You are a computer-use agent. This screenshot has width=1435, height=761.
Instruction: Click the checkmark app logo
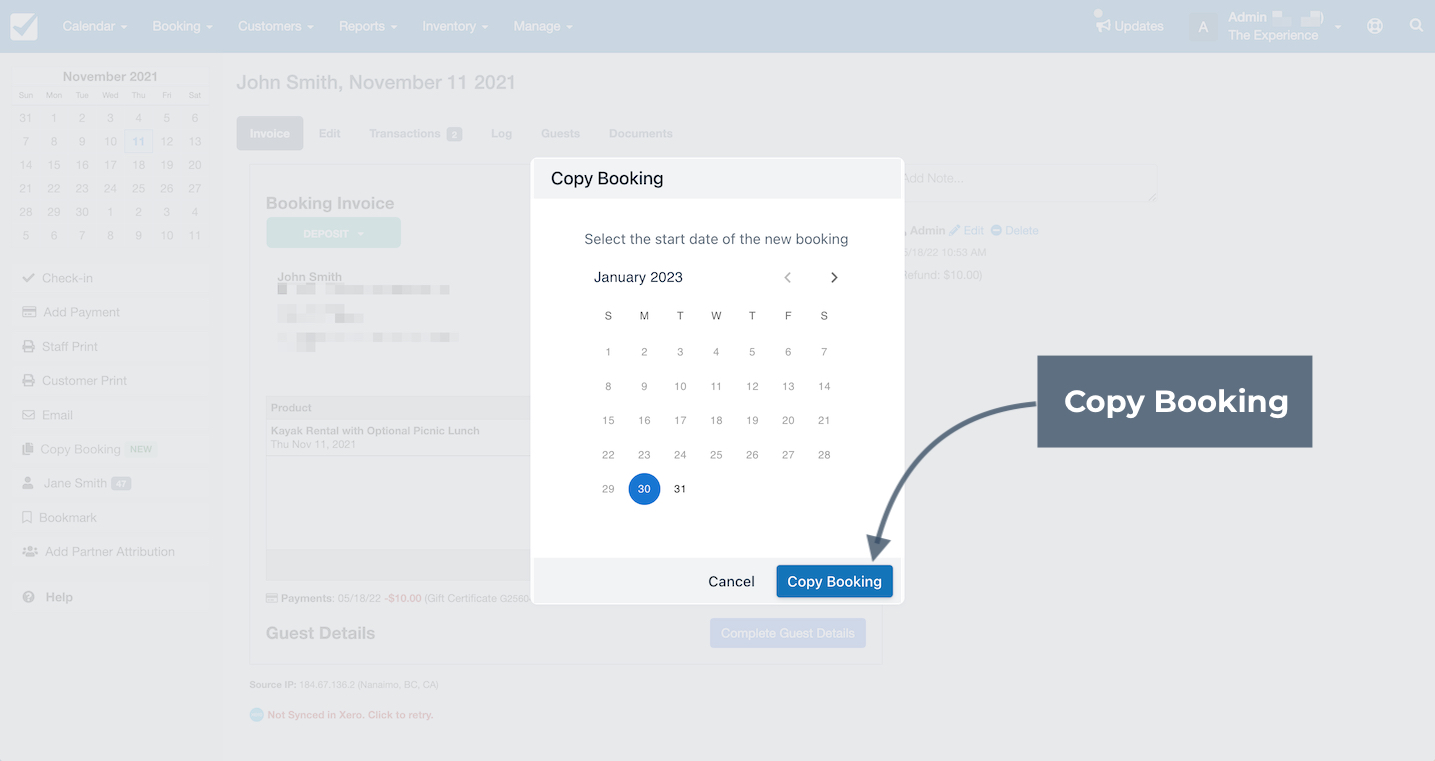click(24, 26)
